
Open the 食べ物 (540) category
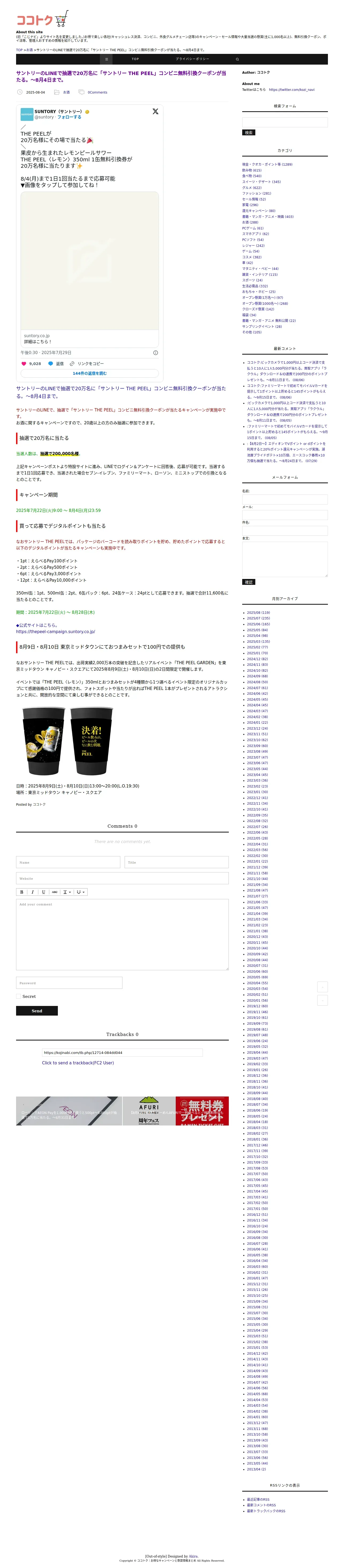(x=252, y=176)
